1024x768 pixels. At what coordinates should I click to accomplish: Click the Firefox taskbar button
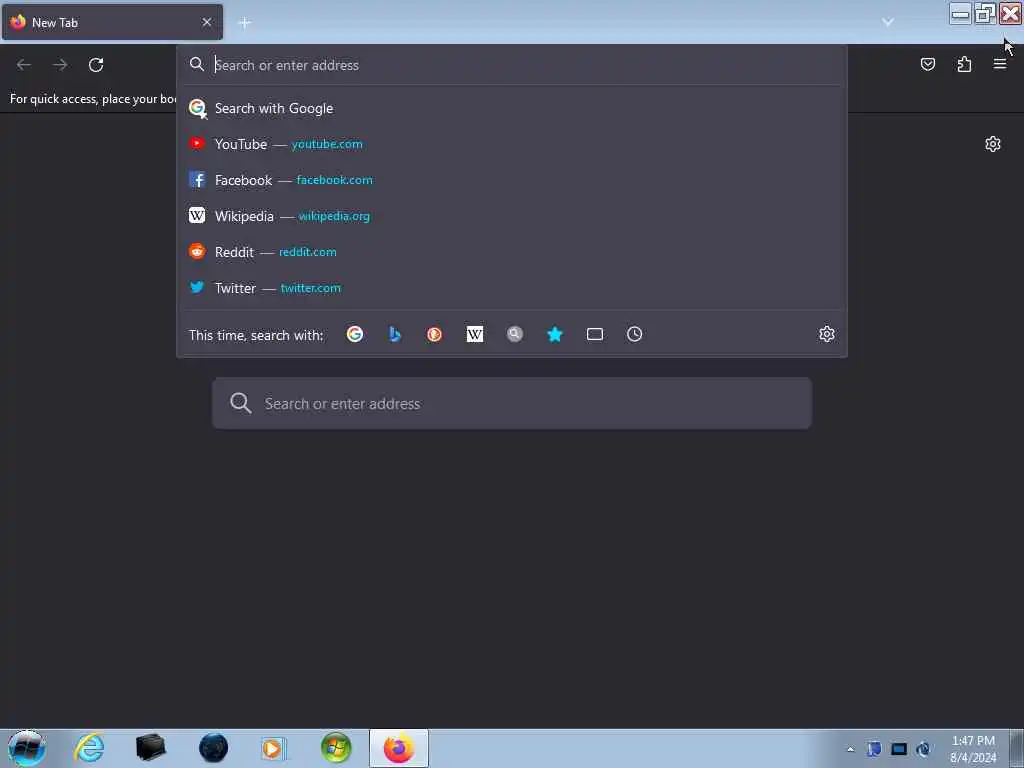tap(398, 748)
